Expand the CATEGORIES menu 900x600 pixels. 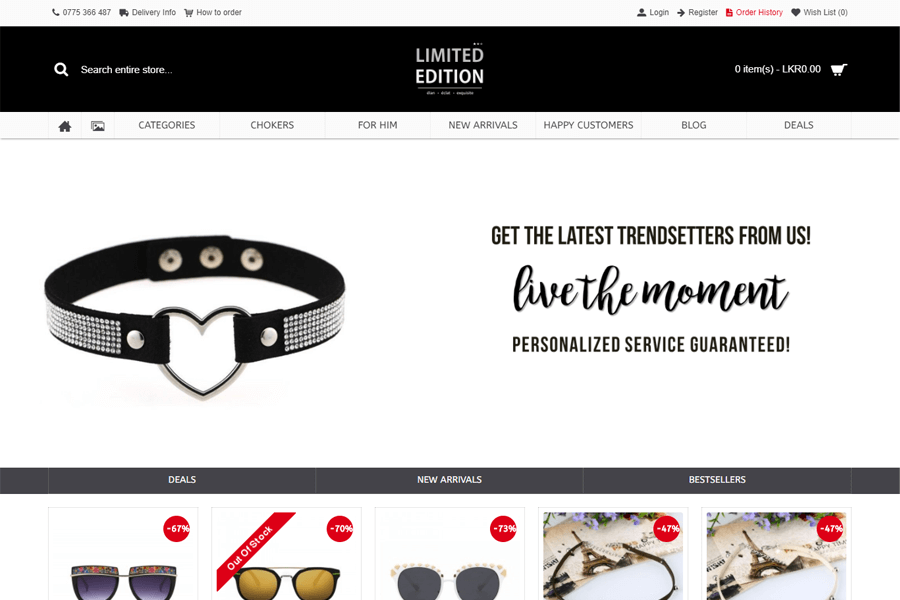[167, 125]
